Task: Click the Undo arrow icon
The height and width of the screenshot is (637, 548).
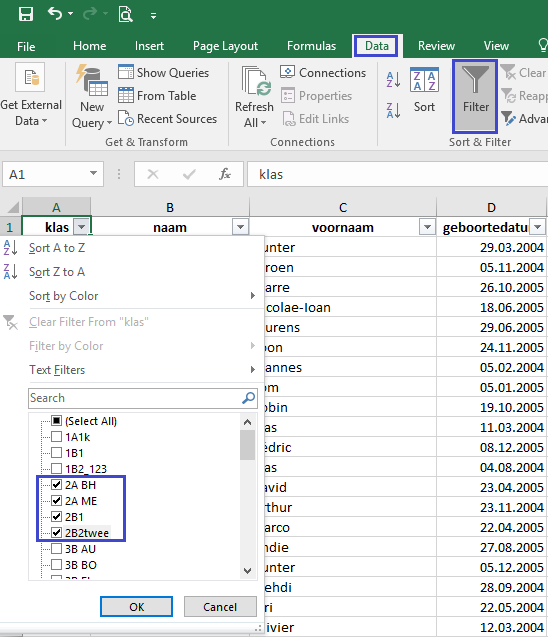Action: point(55,14)
